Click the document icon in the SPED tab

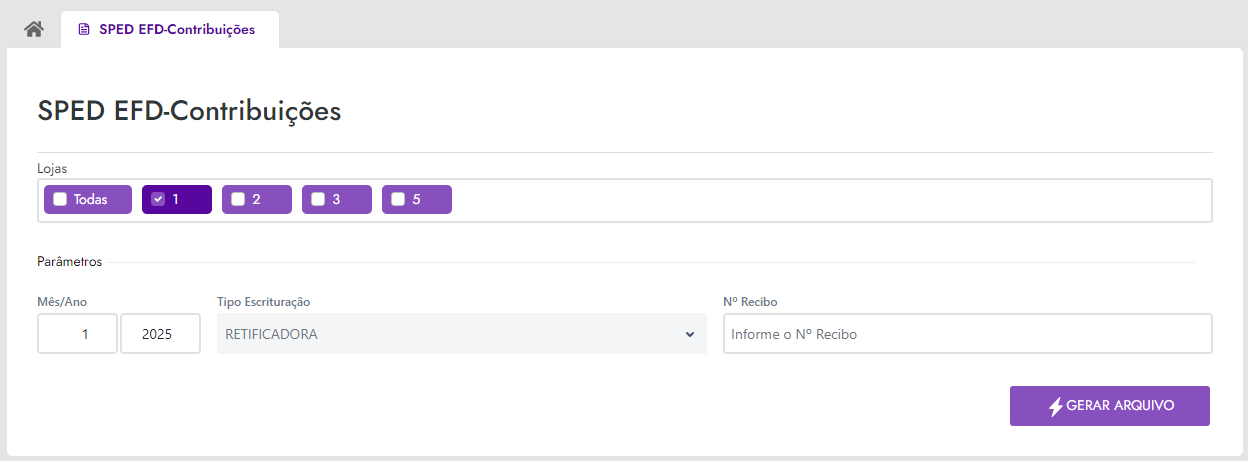tap(84, 30)
